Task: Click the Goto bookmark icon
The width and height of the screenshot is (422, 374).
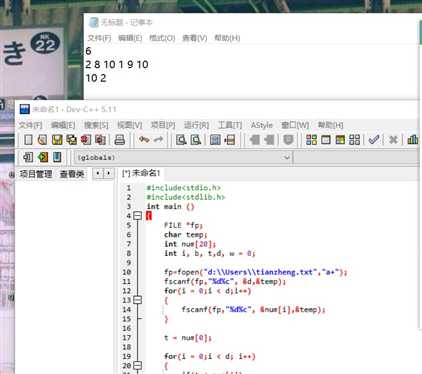Action: click(x=57, y=157)
